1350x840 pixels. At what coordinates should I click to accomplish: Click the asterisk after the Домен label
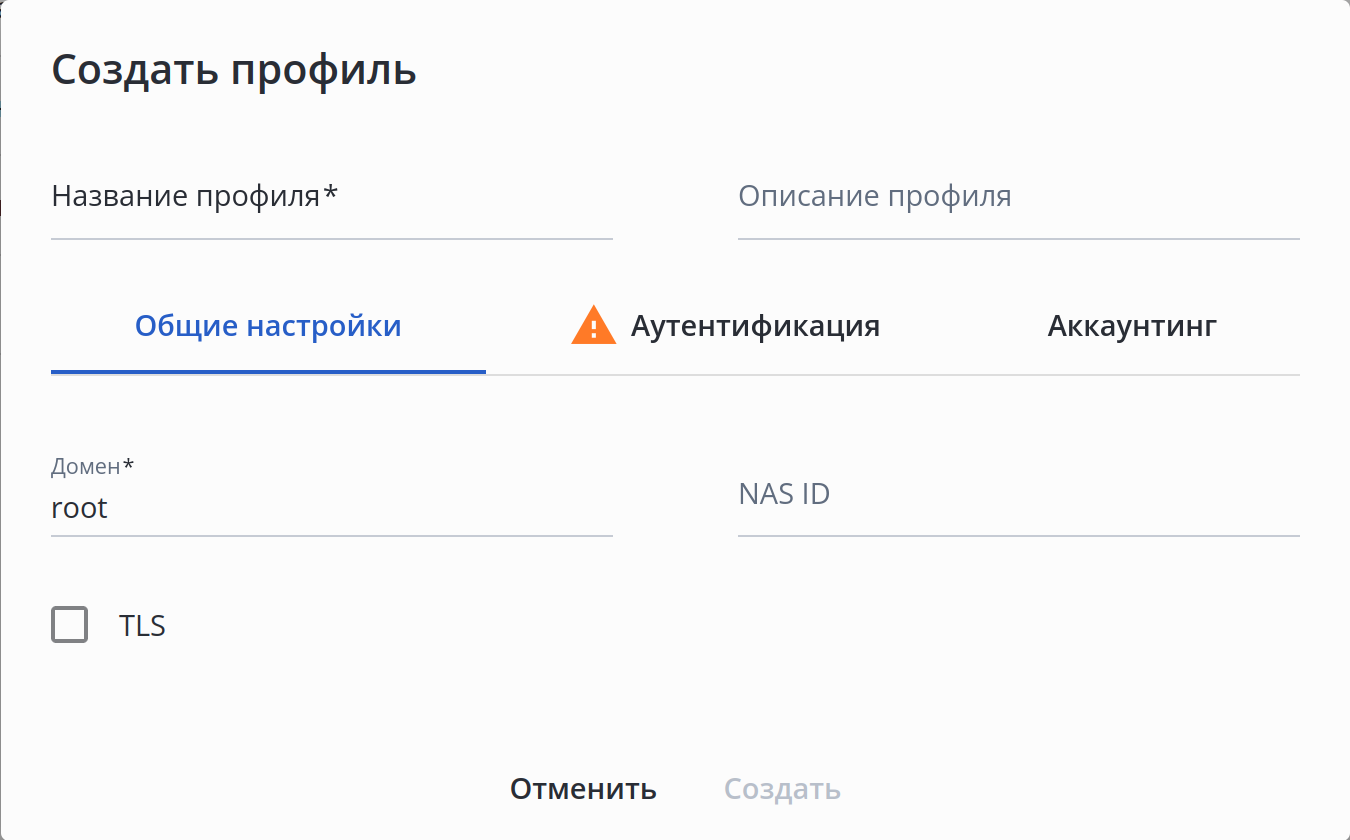point(128,465)
